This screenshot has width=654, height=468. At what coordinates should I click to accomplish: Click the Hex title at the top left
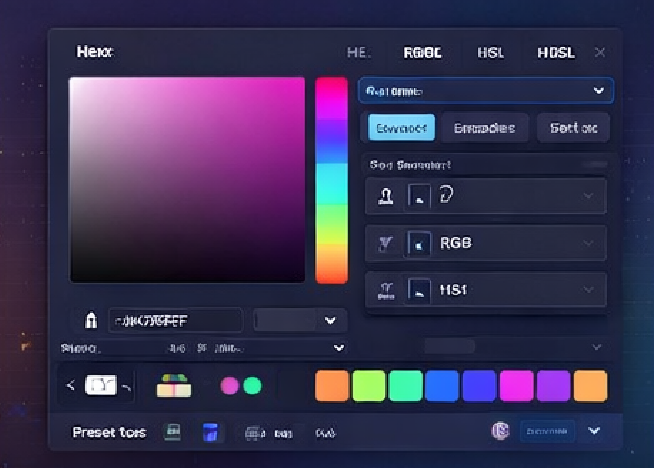[x=95, y=52]
